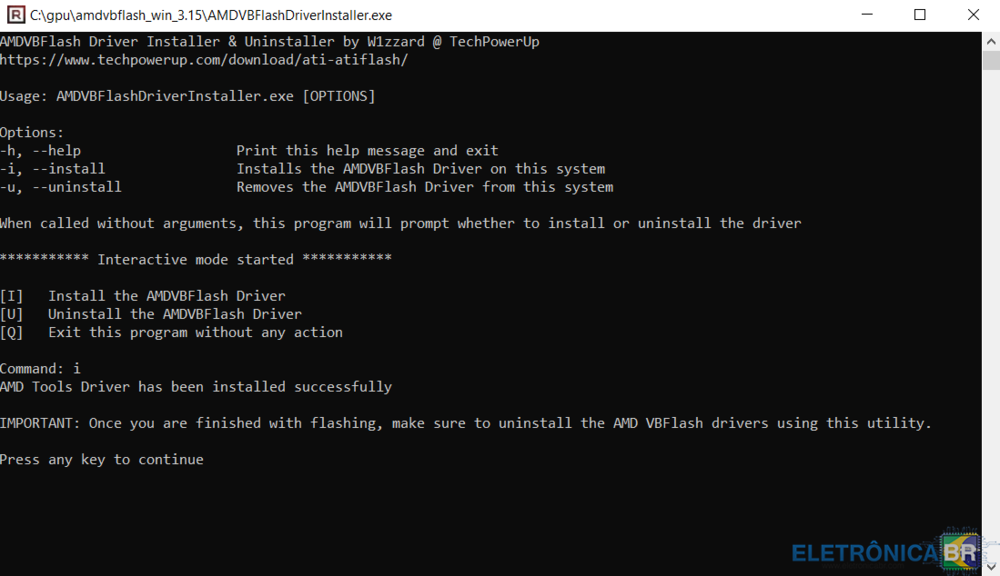Click the console app icon in title bar
The width and height of the screenshot is (1000, 576).
point(13,15)
